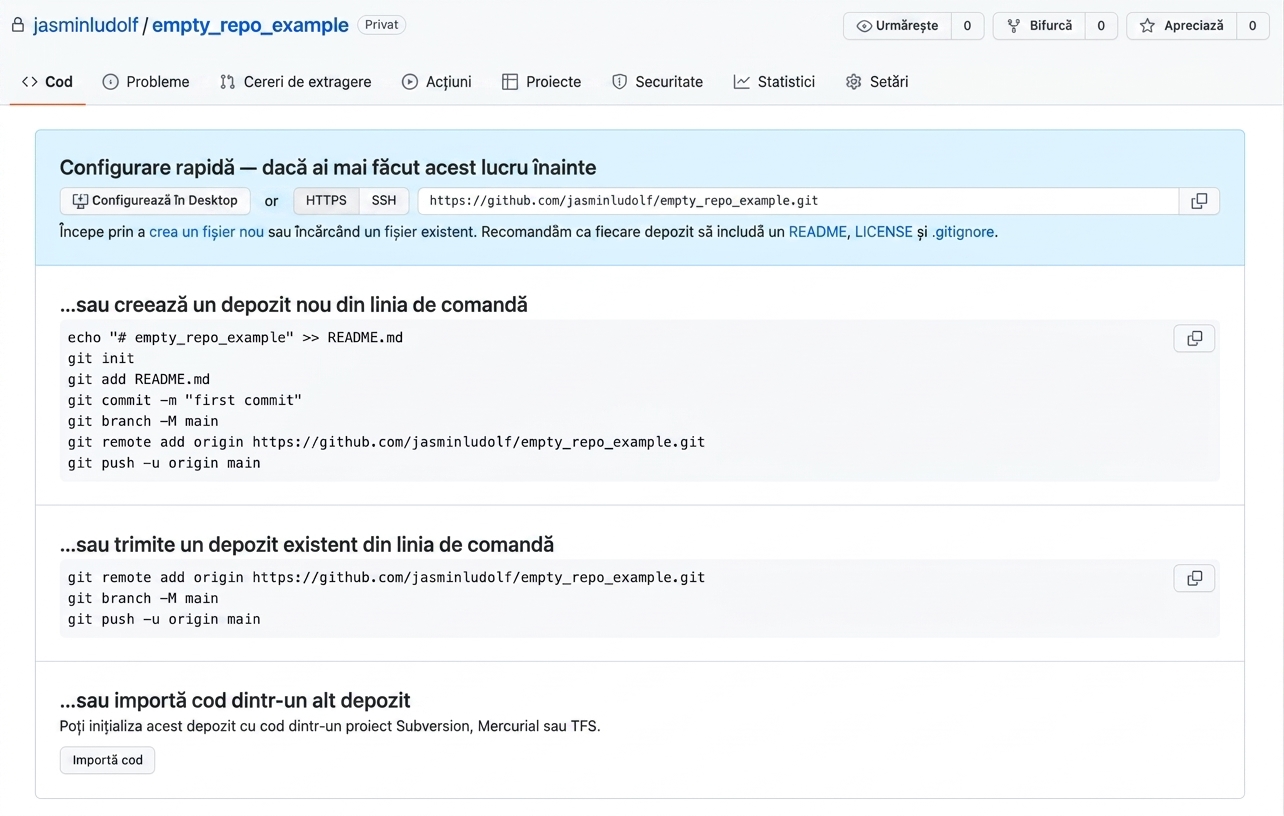Click the eye icon beside Urmărește
The image size is (1284, 816).
pos(864,26)
